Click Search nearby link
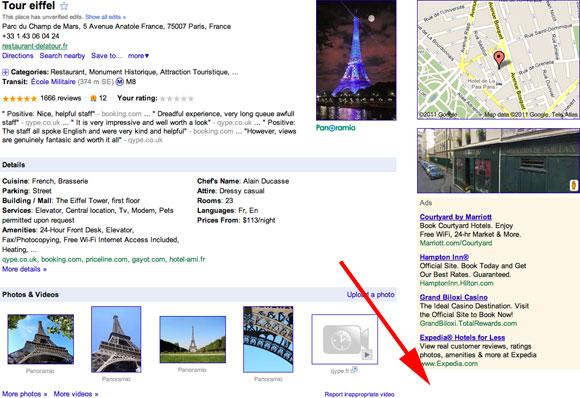This screenshot has height=398, width=580. click(62, 56)
